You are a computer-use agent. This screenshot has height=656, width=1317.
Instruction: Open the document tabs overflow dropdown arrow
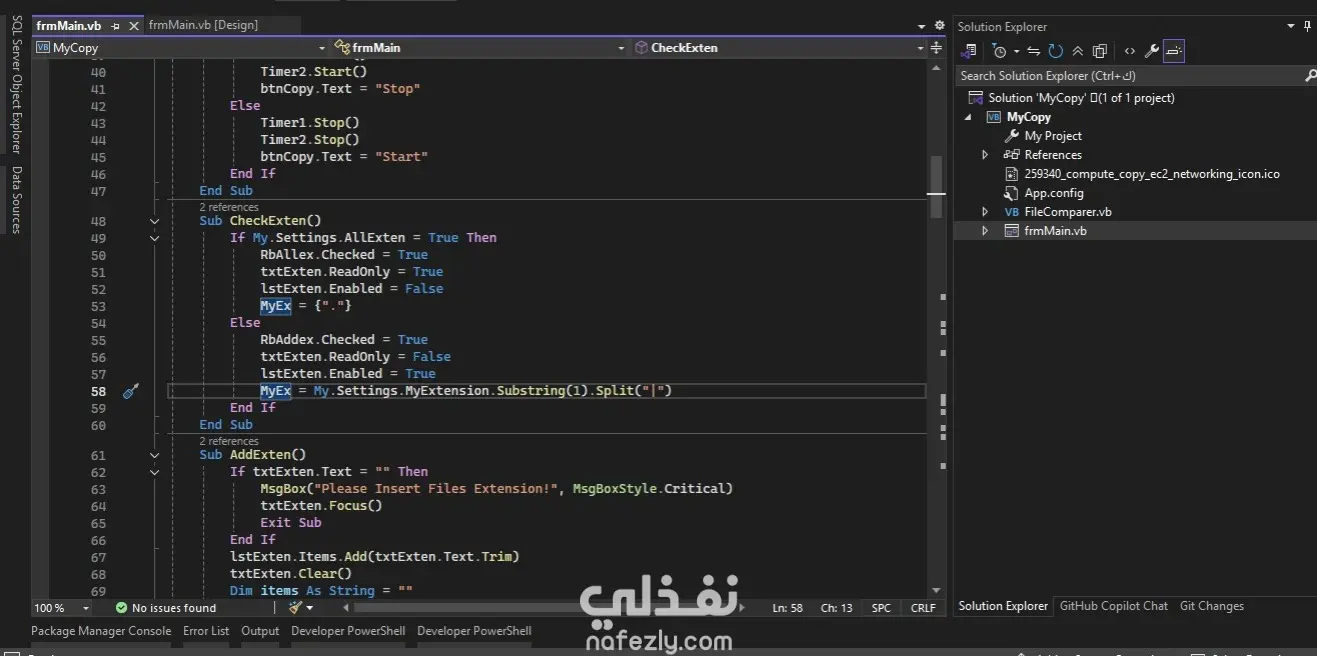(x=922, y=26)
